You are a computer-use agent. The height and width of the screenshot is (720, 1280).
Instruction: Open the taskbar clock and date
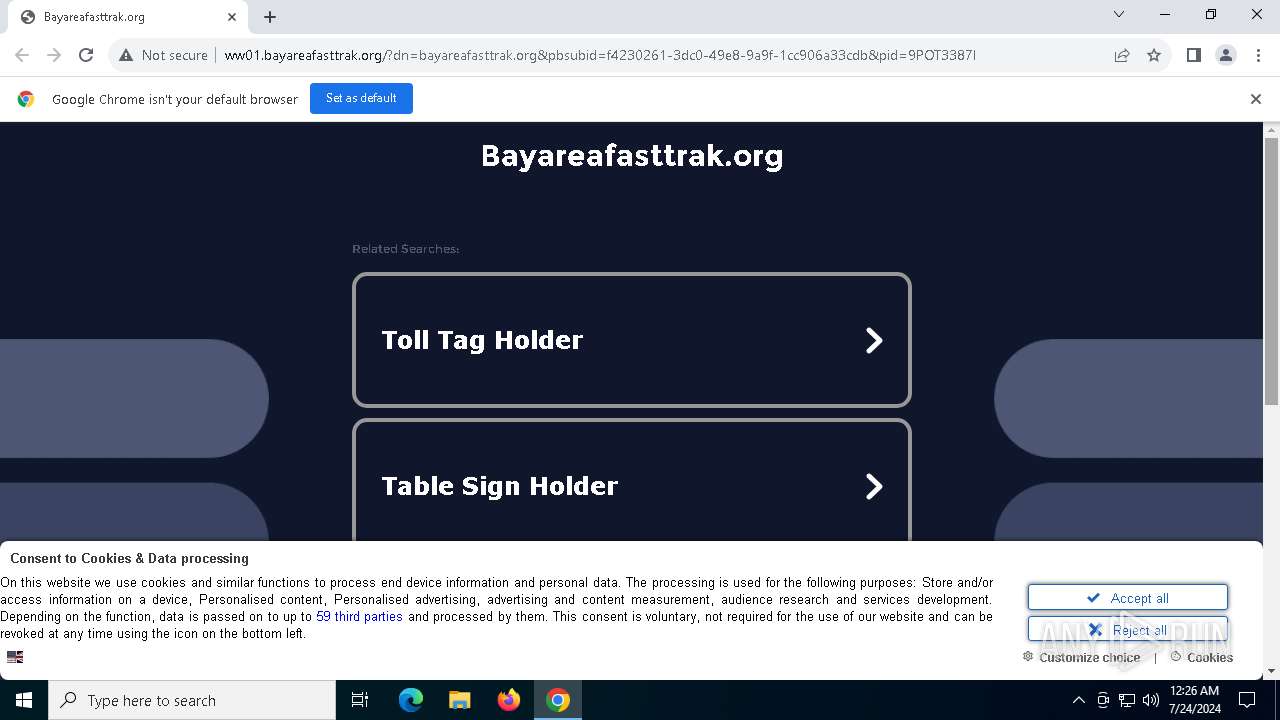pyautogui.click(x=1194, y=700)
